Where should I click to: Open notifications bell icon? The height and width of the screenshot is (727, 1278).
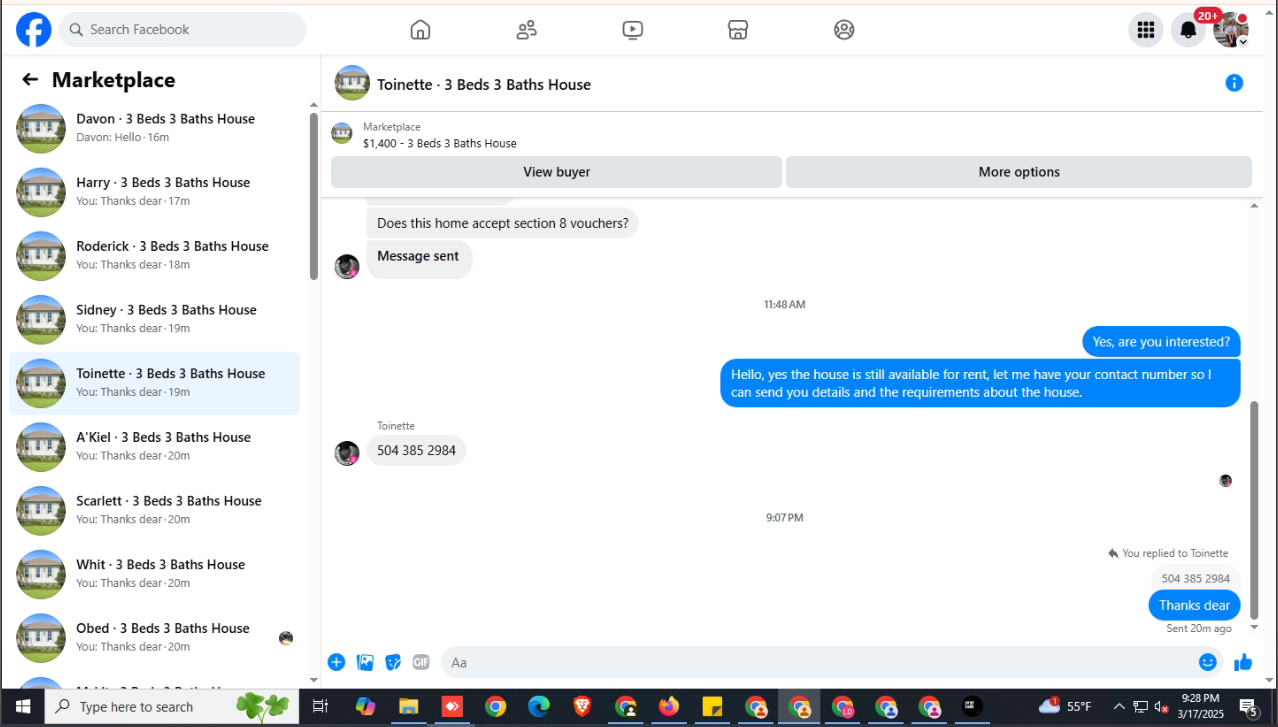pyautogui.click(x=1188, y=30)
